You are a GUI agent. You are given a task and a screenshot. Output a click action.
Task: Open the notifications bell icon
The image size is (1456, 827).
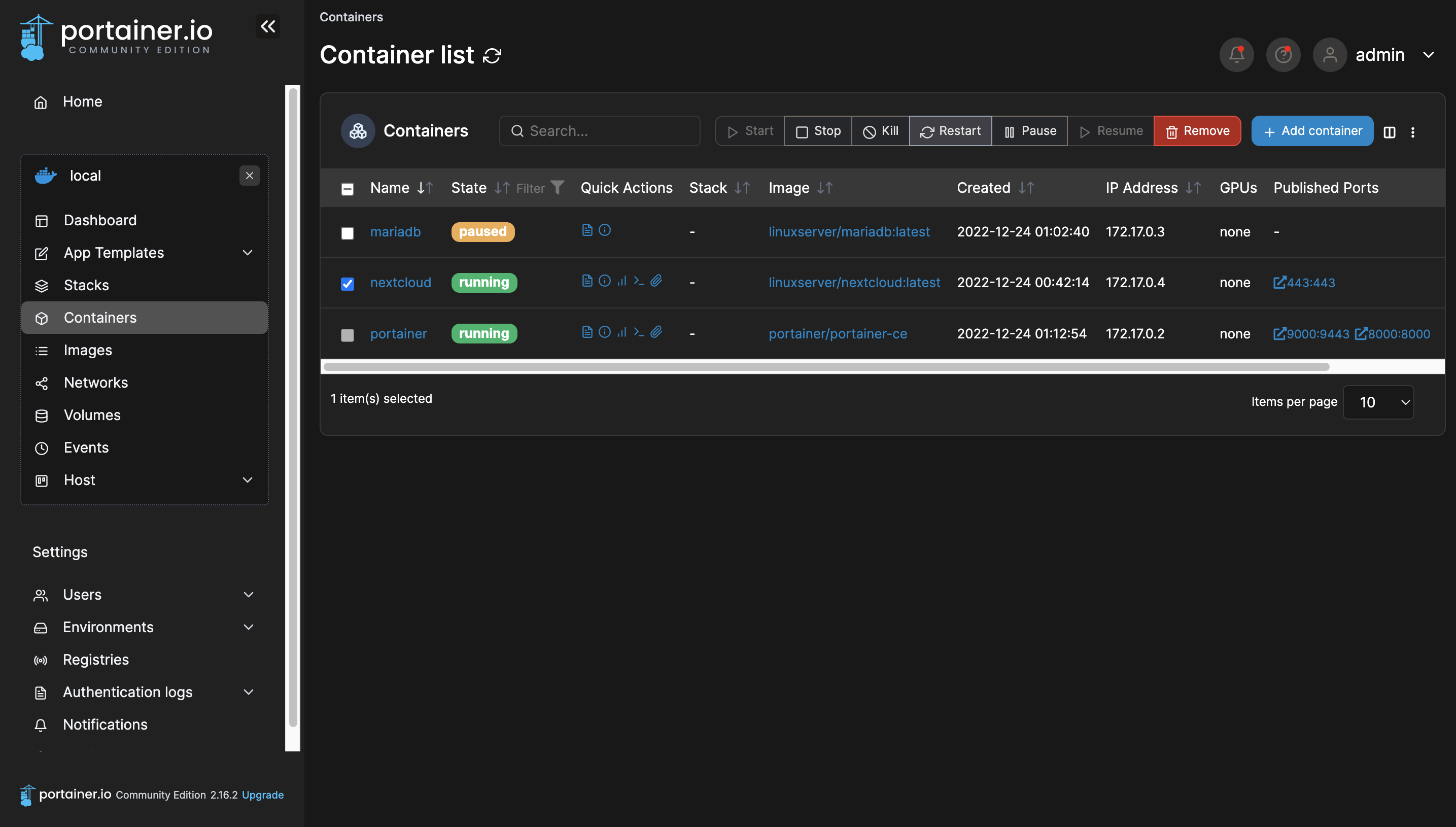click(x=1236, y=54)
